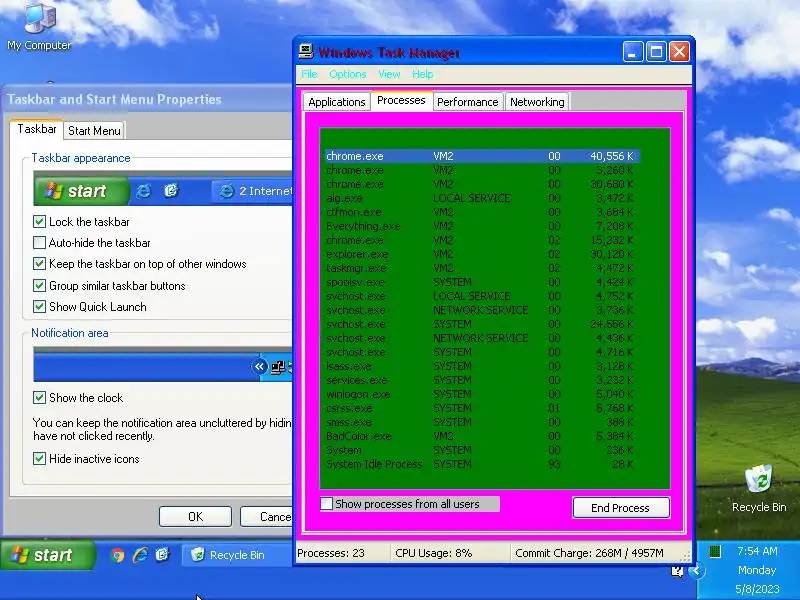Select the services.exe process row
This screenshot has width=800, height=600.
click(482, 380)
